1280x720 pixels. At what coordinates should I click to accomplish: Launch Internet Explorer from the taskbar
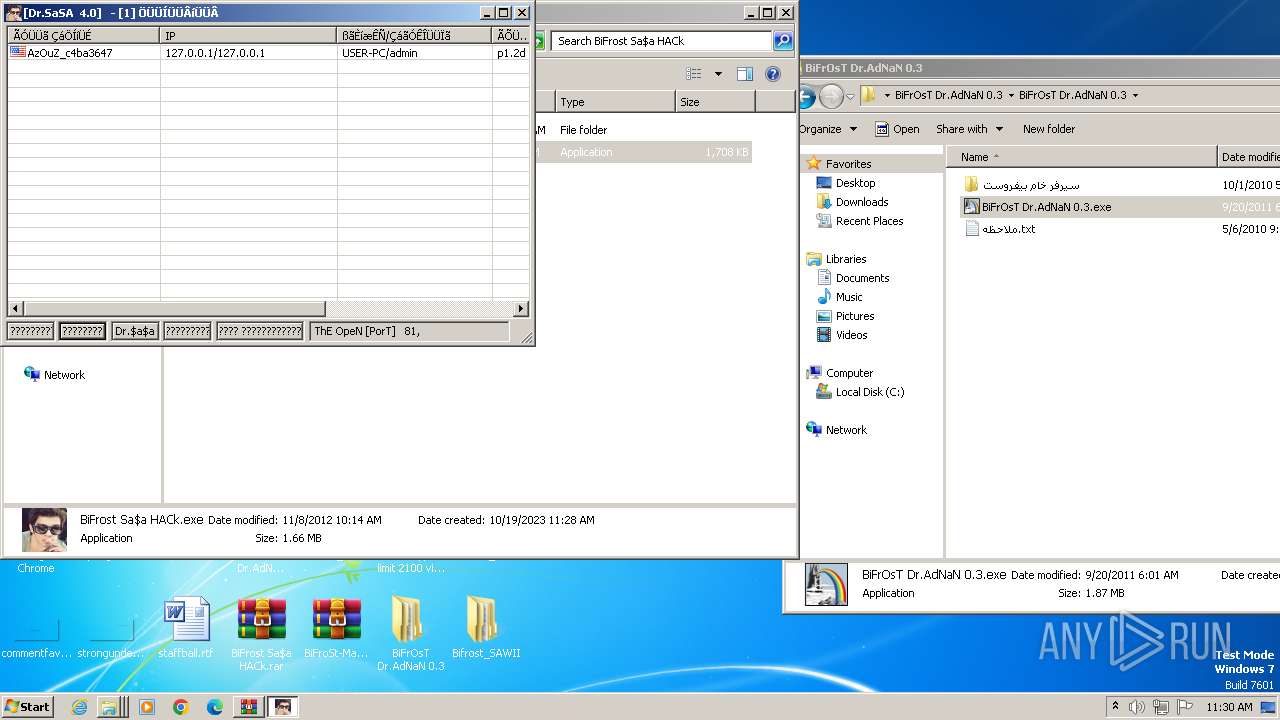[x=79, y=707]
